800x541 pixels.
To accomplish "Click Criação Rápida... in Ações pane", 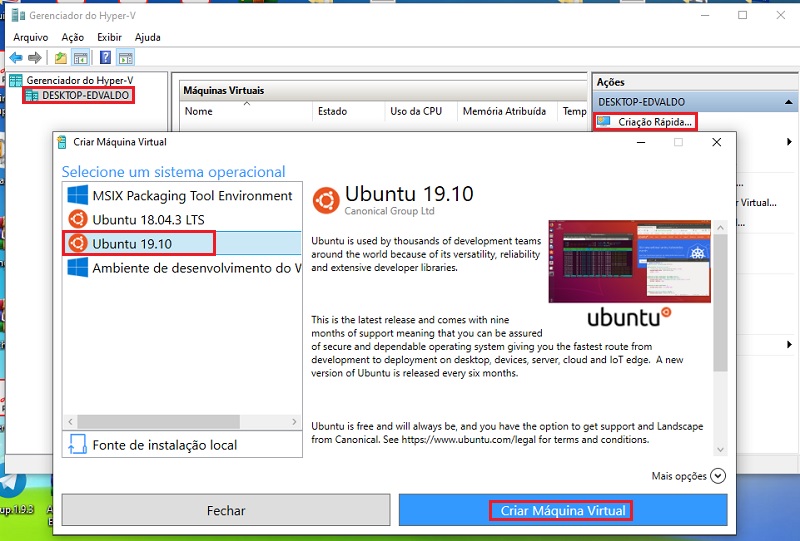I will coord(655,122).
